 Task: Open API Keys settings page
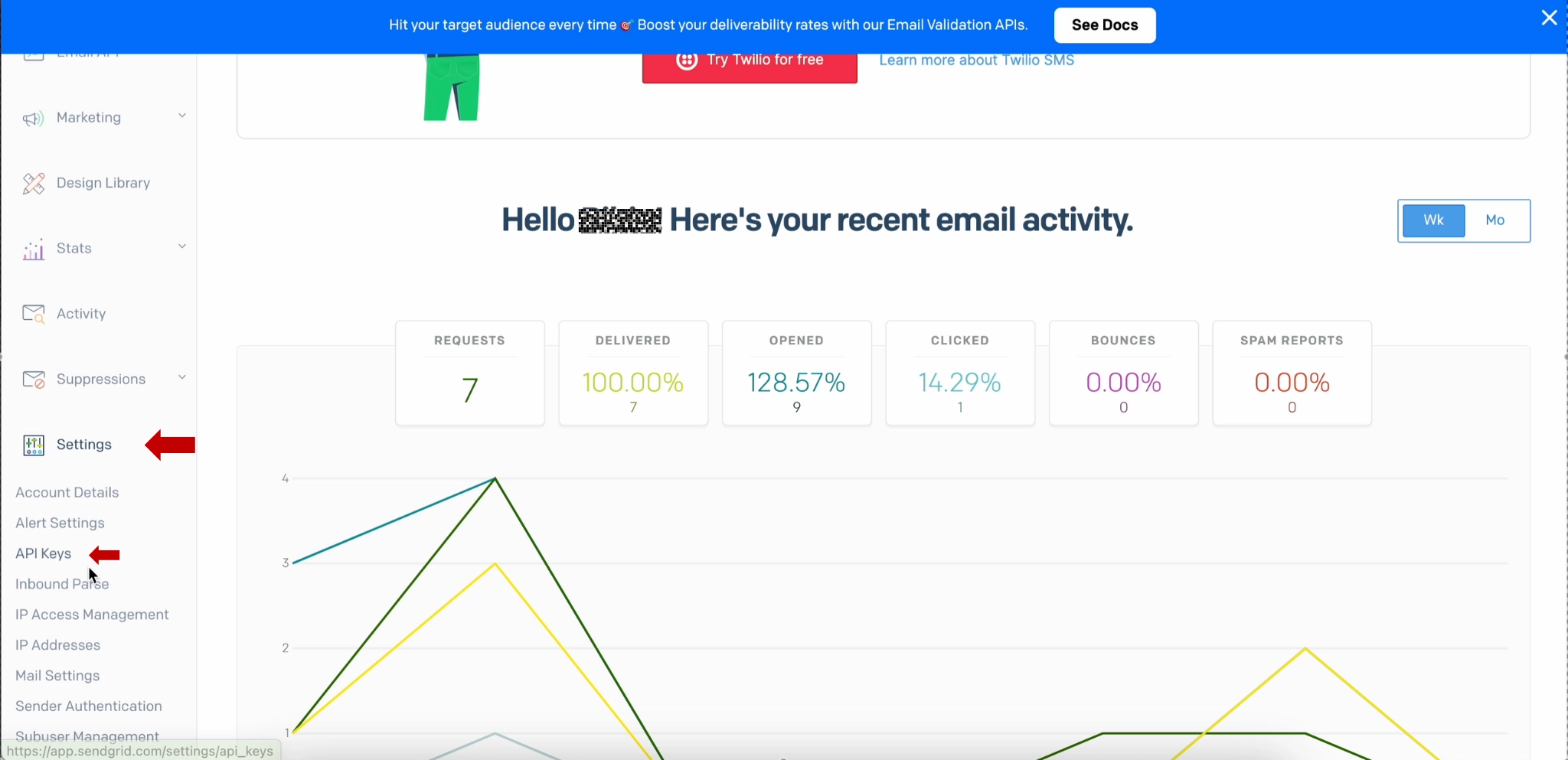[x=44, y=553]
